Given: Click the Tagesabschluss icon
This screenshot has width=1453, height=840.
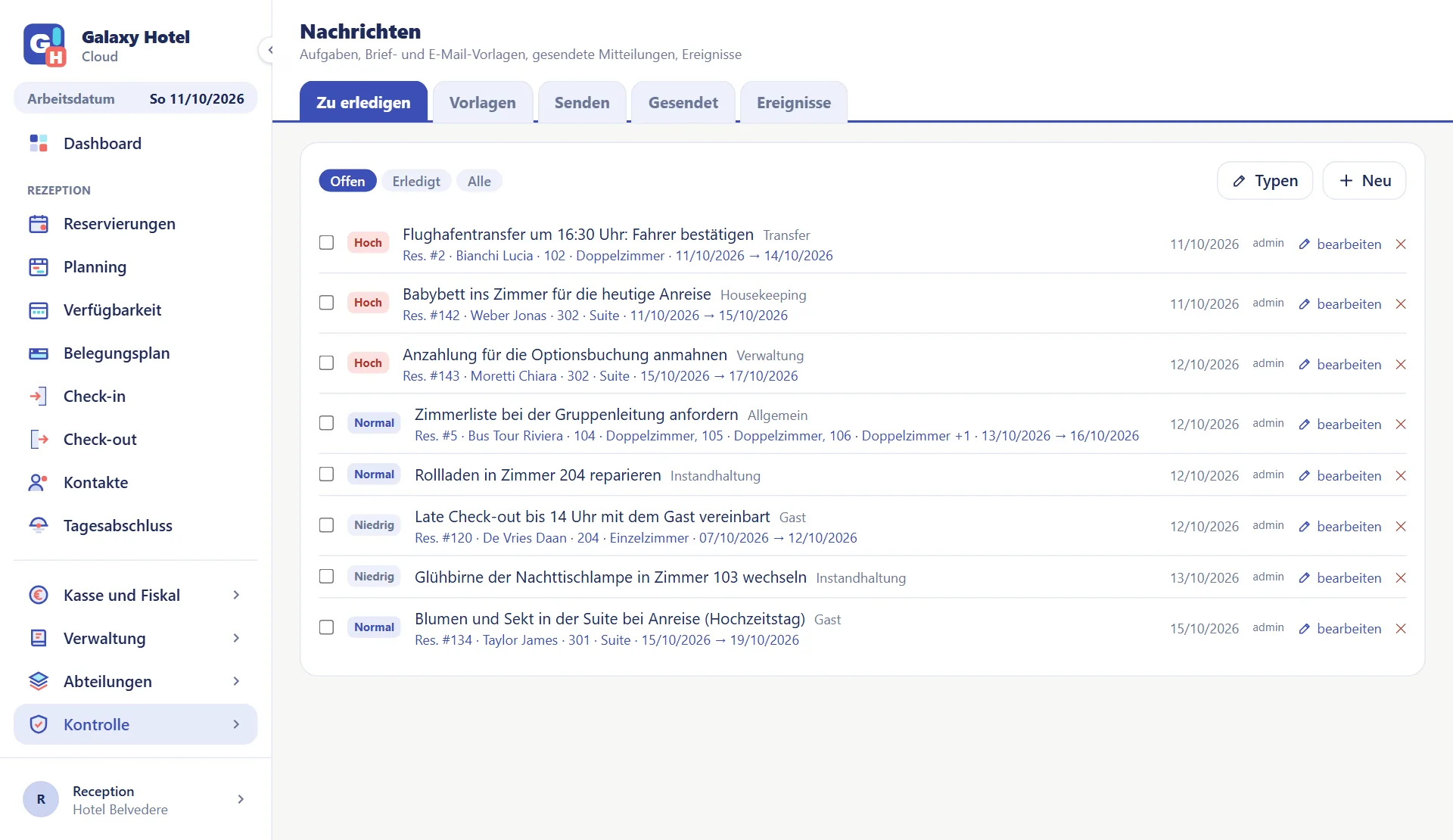Looking at the screenshot, I should point(39,526).
